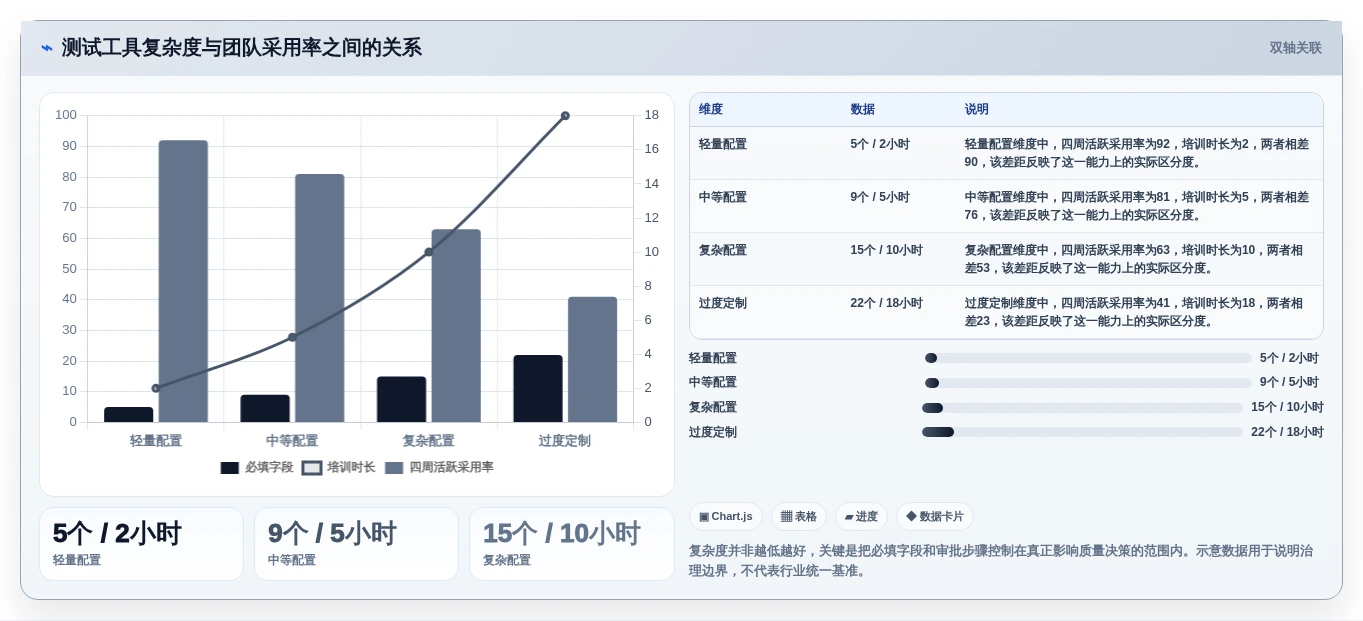Click the 双轴关联 label in header

click(x=1295, y=48)
